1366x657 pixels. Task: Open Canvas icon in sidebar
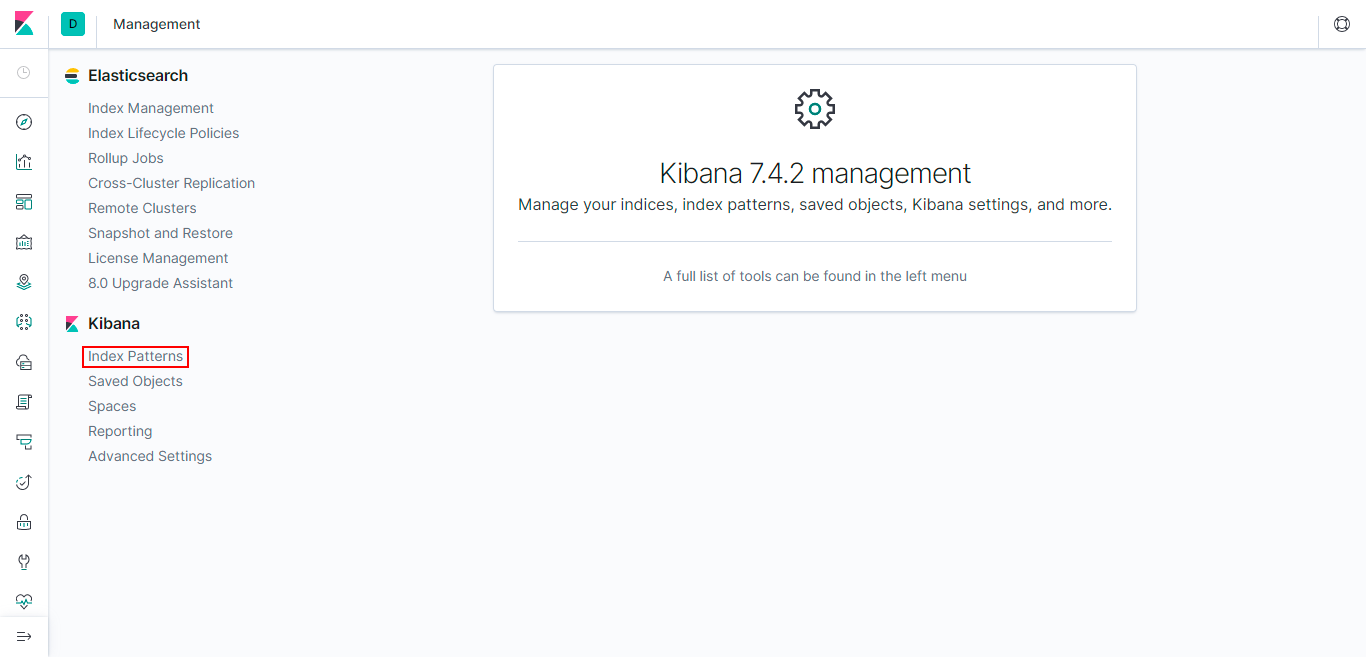coord(24,242)
